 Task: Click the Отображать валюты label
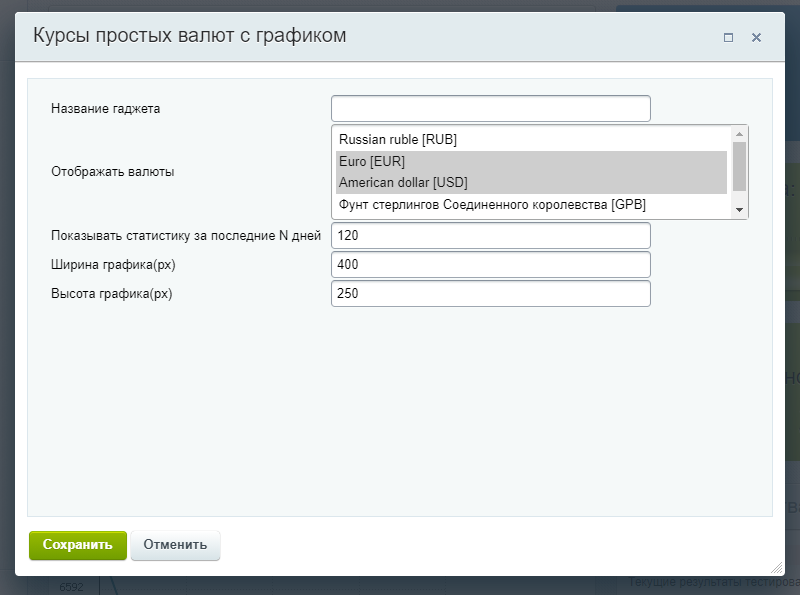pos(113,171)
